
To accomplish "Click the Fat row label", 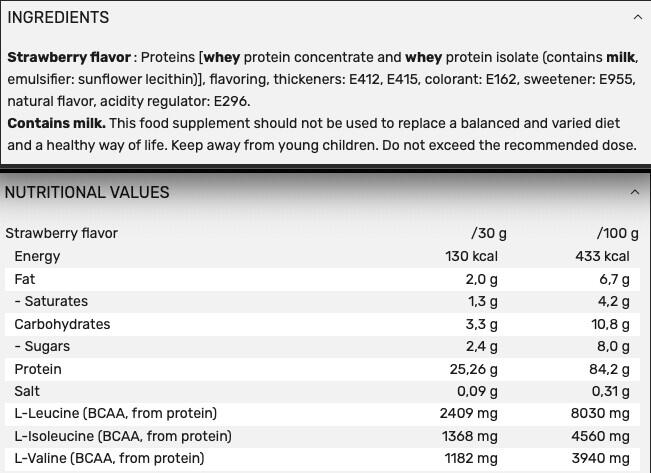I will [25, 279].
